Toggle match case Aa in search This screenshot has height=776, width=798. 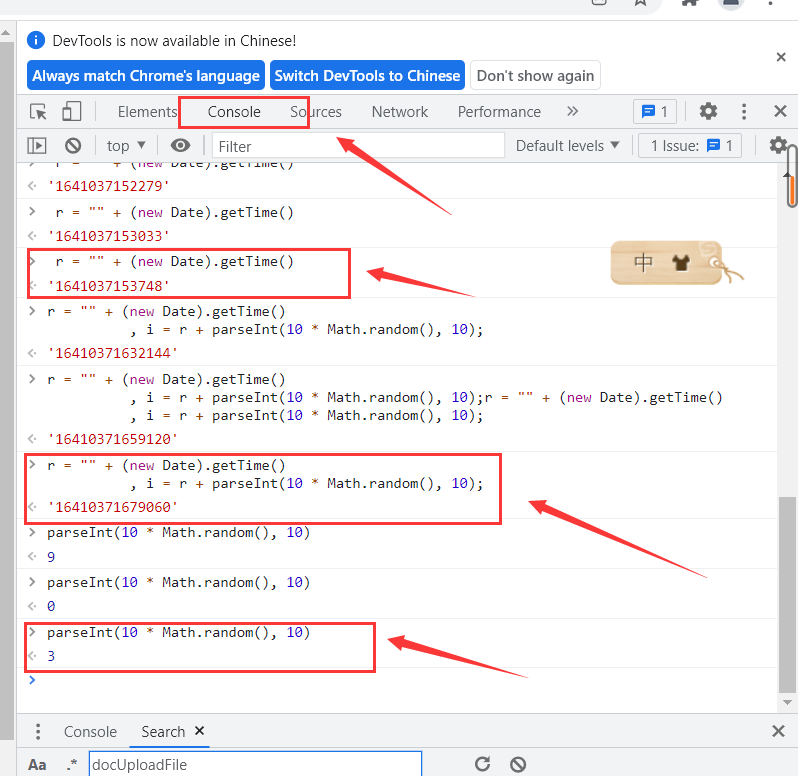pos(37,765)
